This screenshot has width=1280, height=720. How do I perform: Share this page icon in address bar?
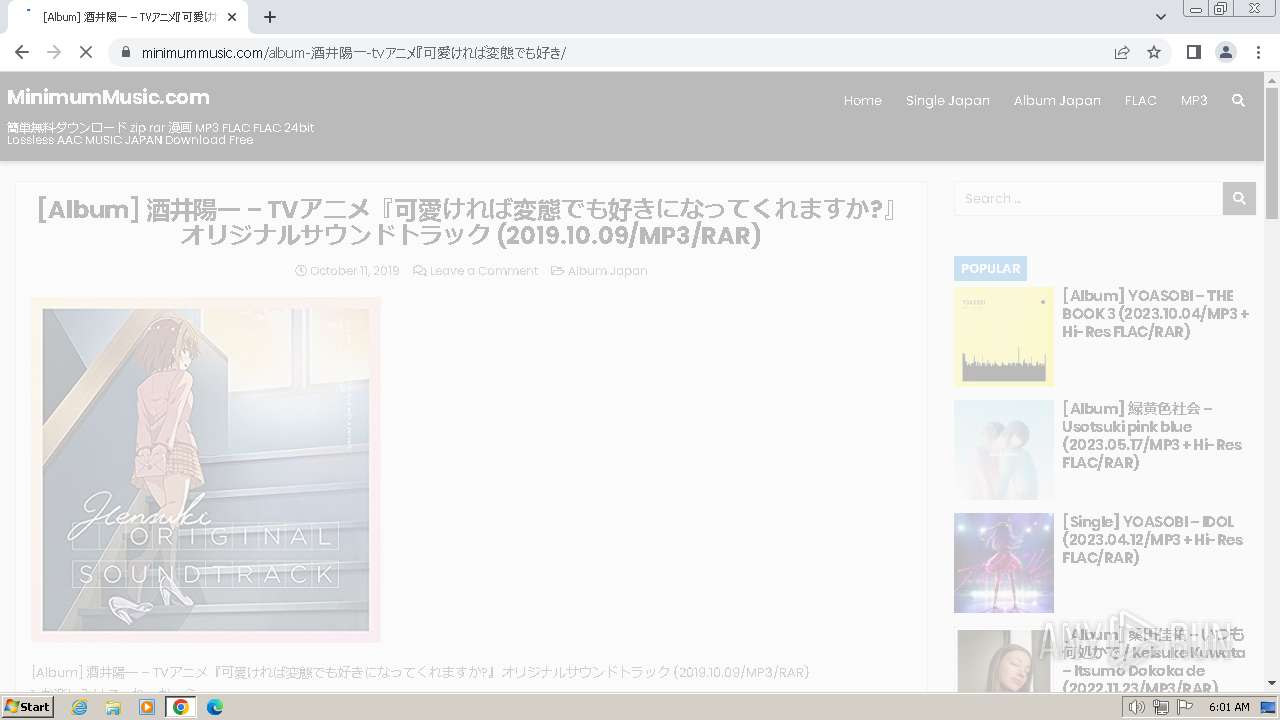[1122, 52]
